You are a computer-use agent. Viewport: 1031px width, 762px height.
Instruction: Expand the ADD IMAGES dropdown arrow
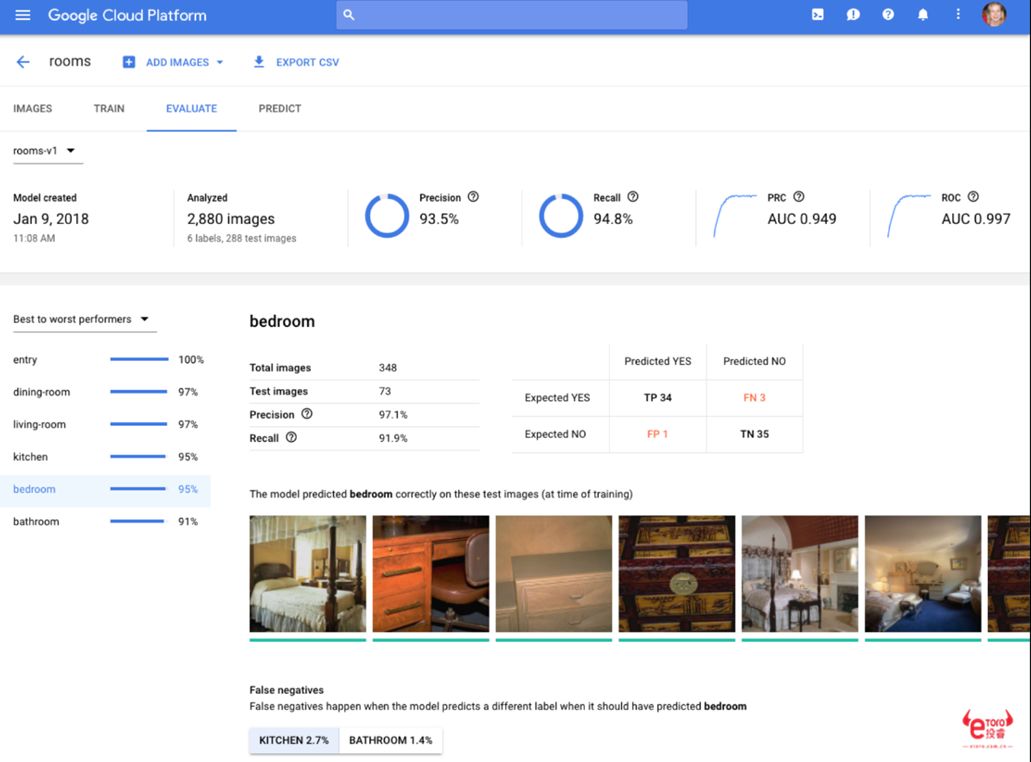(x=220, y=62)
